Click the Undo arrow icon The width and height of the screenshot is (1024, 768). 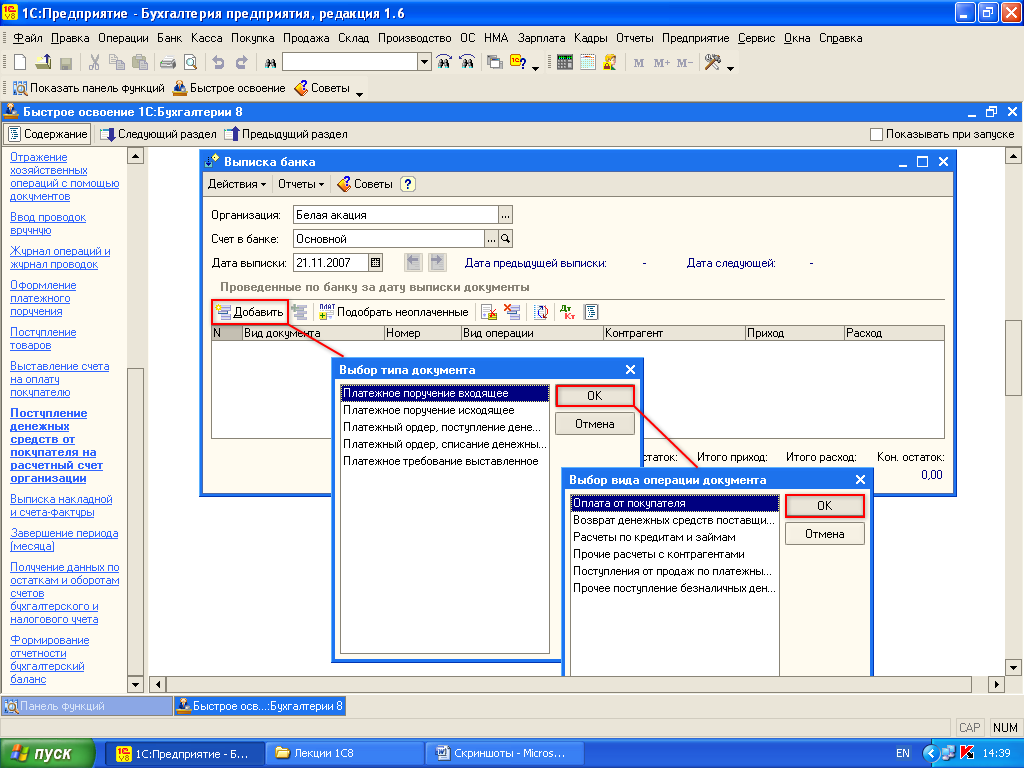[x=218, y=63]
